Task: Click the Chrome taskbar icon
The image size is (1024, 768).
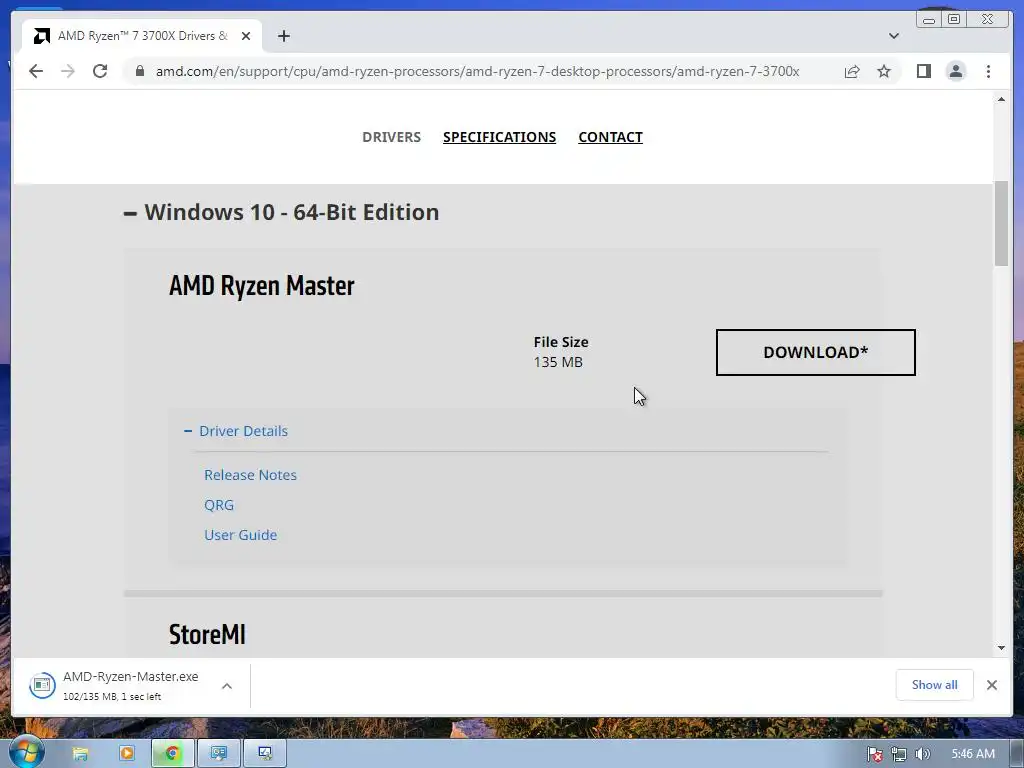Action: click(172, 754)
